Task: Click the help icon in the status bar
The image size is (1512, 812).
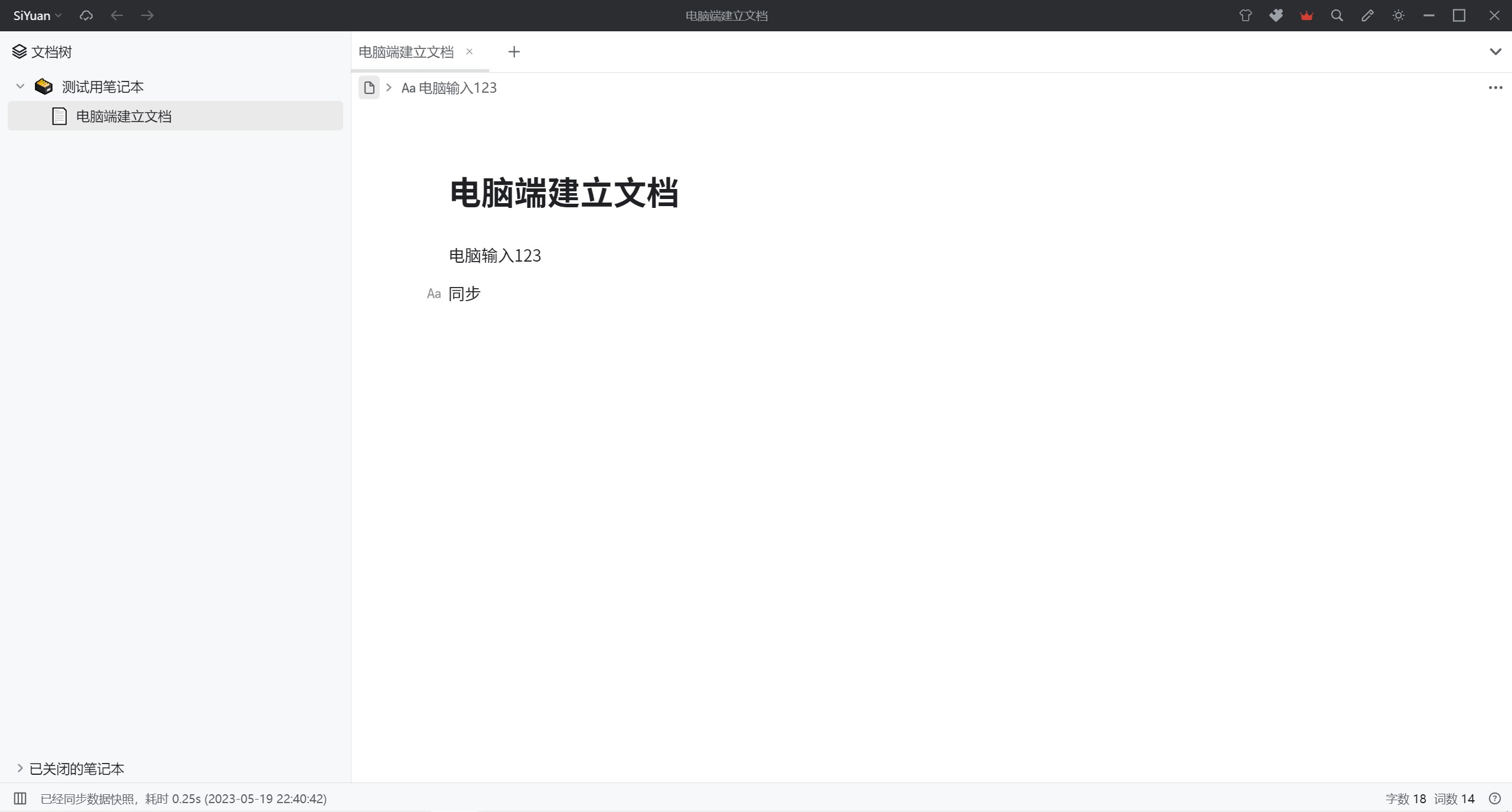Action: (x=1495, y=798)
